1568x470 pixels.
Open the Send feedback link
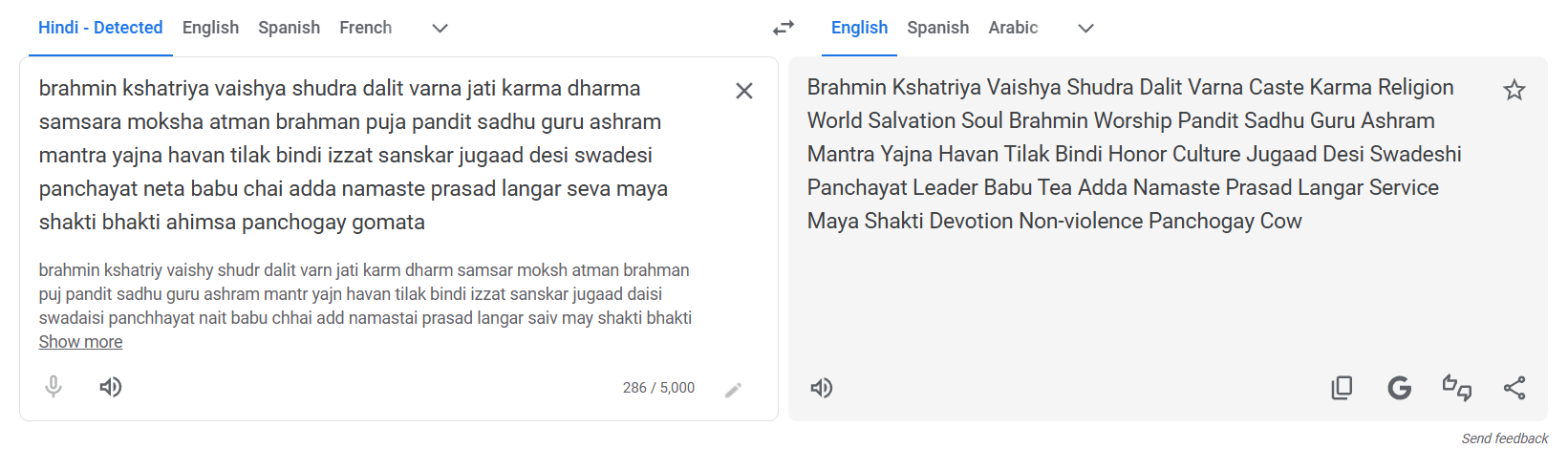click(1504, 438)
